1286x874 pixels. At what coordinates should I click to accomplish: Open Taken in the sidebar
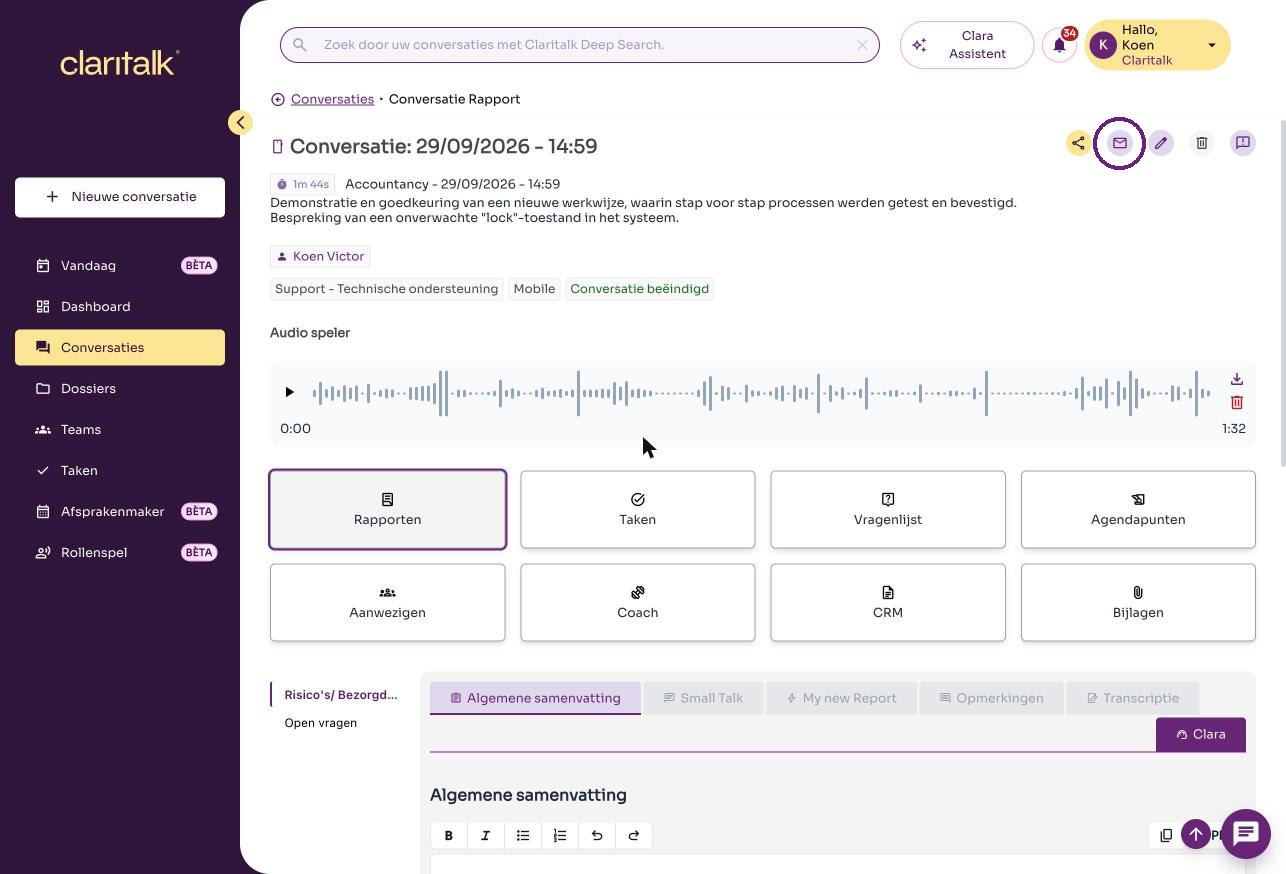point(120,471)
